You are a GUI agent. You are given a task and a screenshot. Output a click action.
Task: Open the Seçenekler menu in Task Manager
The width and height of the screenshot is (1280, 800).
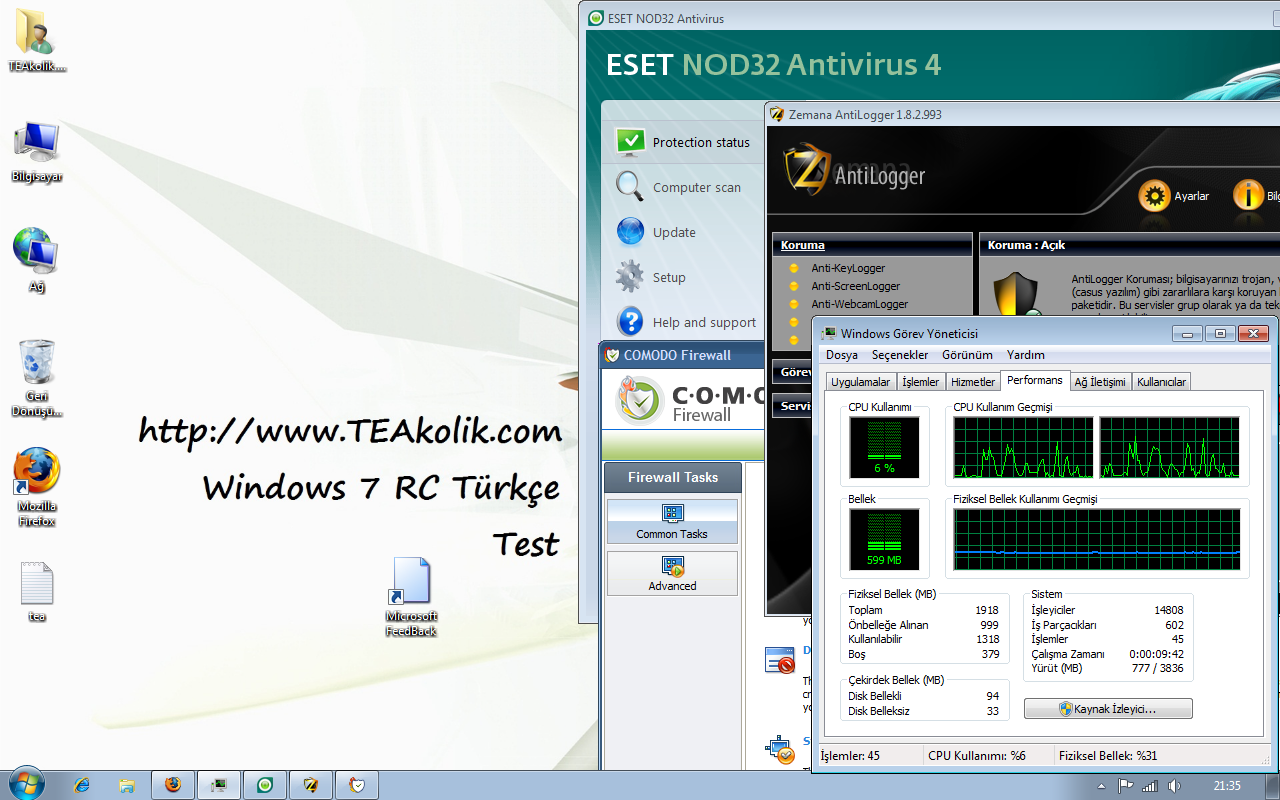click(x=900, y=355)
